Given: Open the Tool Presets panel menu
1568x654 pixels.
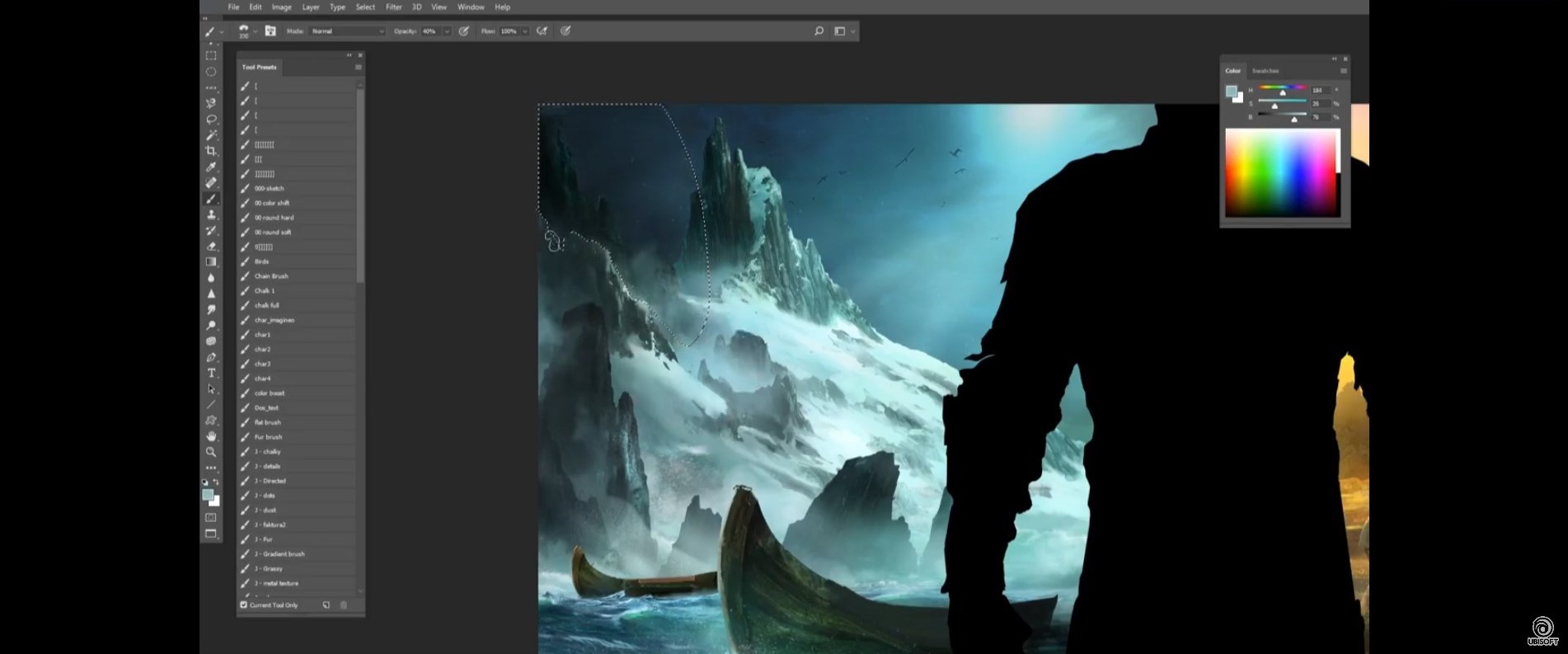Looking at the screenshot, I should point(359,67).
